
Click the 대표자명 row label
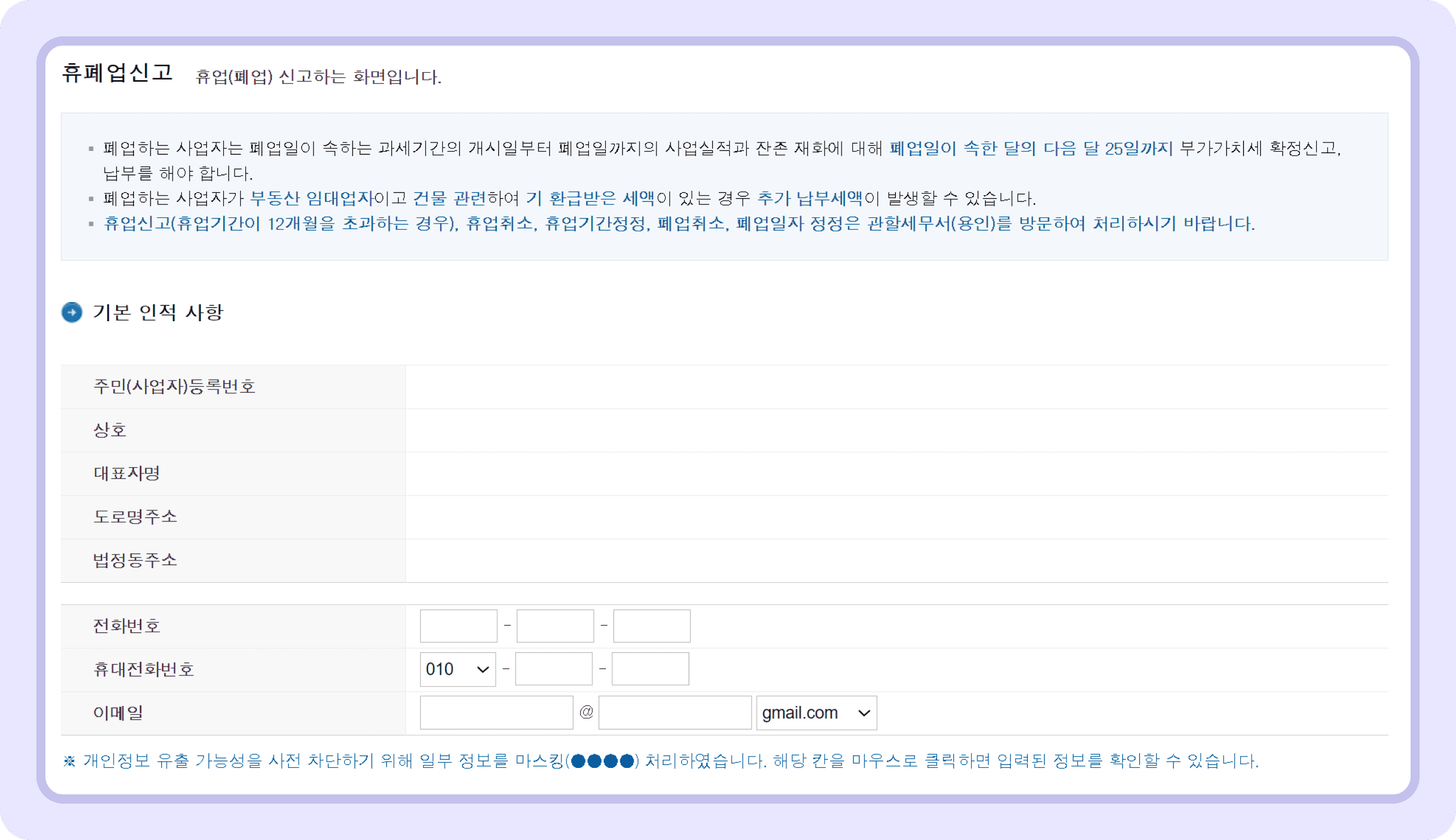click(x=127, y=474)
